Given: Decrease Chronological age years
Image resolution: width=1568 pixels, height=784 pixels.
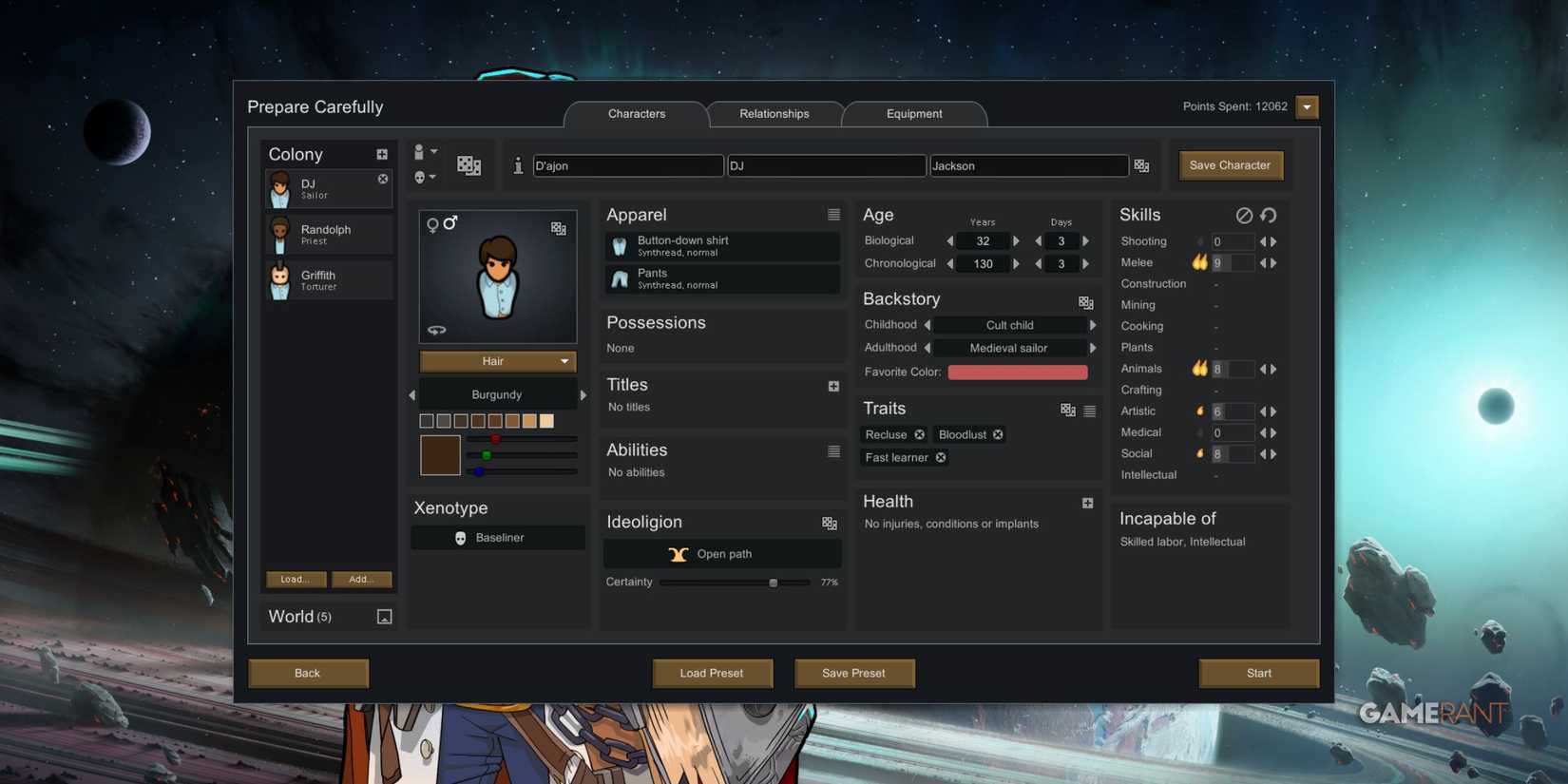Looking at the screenshot, I should coord(949,264).
